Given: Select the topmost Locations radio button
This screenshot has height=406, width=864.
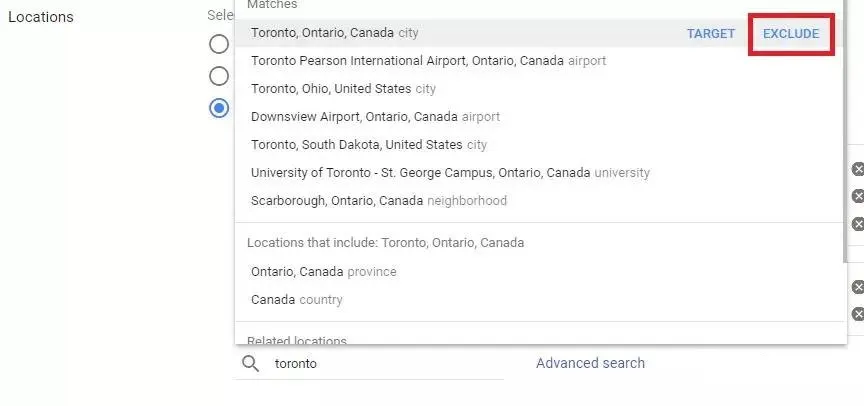Looking at the screenshot, I should pyautogui.click(x=218, y=44).
